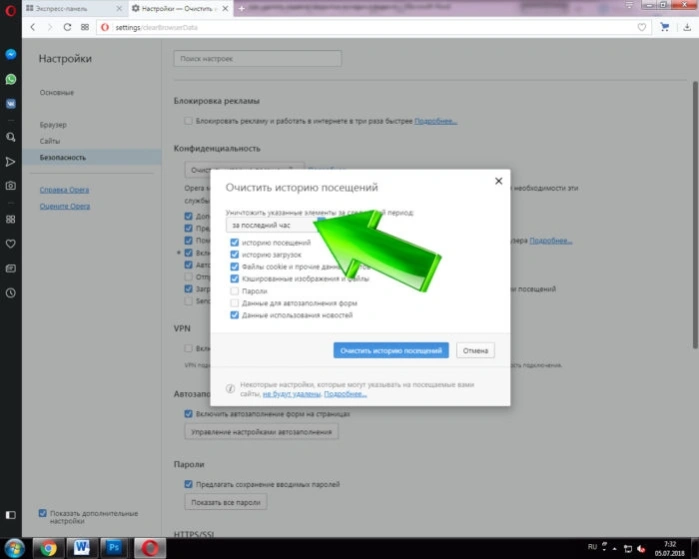
Task: Open the time period dropdown
Action: [x=275, y=225]
